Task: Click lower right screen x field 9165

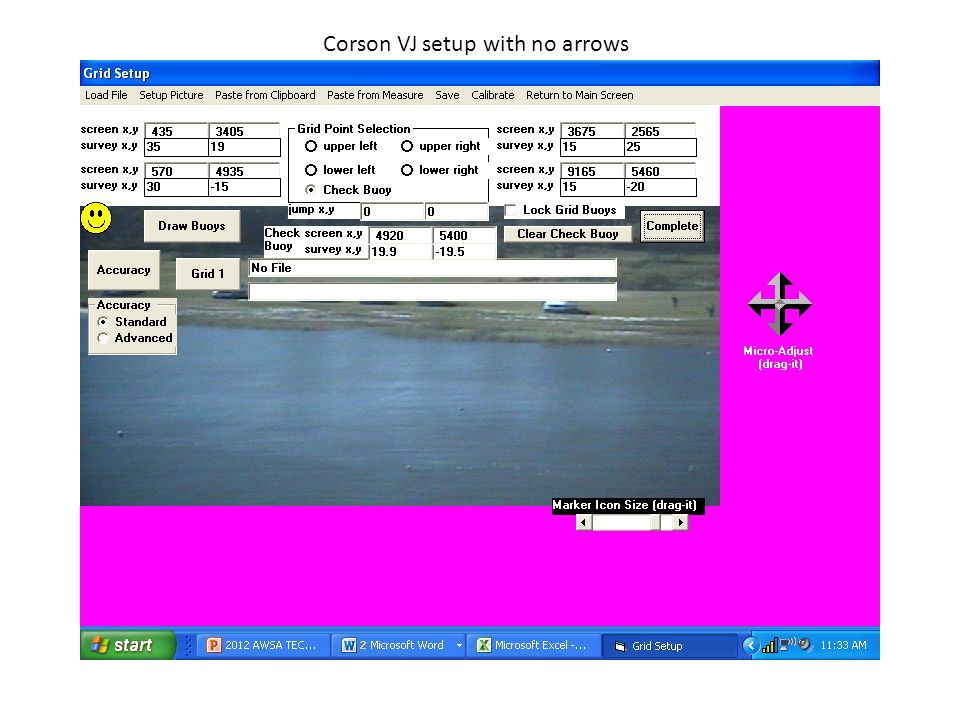Action: [592, 171]
